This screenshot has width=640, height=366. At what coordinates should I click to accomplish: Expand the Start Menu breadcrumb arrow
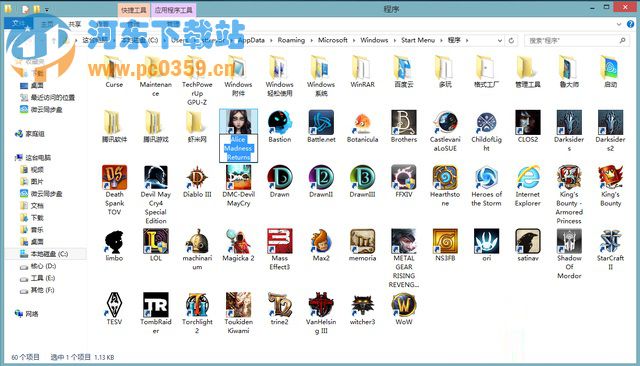click(x=442, y=40)
